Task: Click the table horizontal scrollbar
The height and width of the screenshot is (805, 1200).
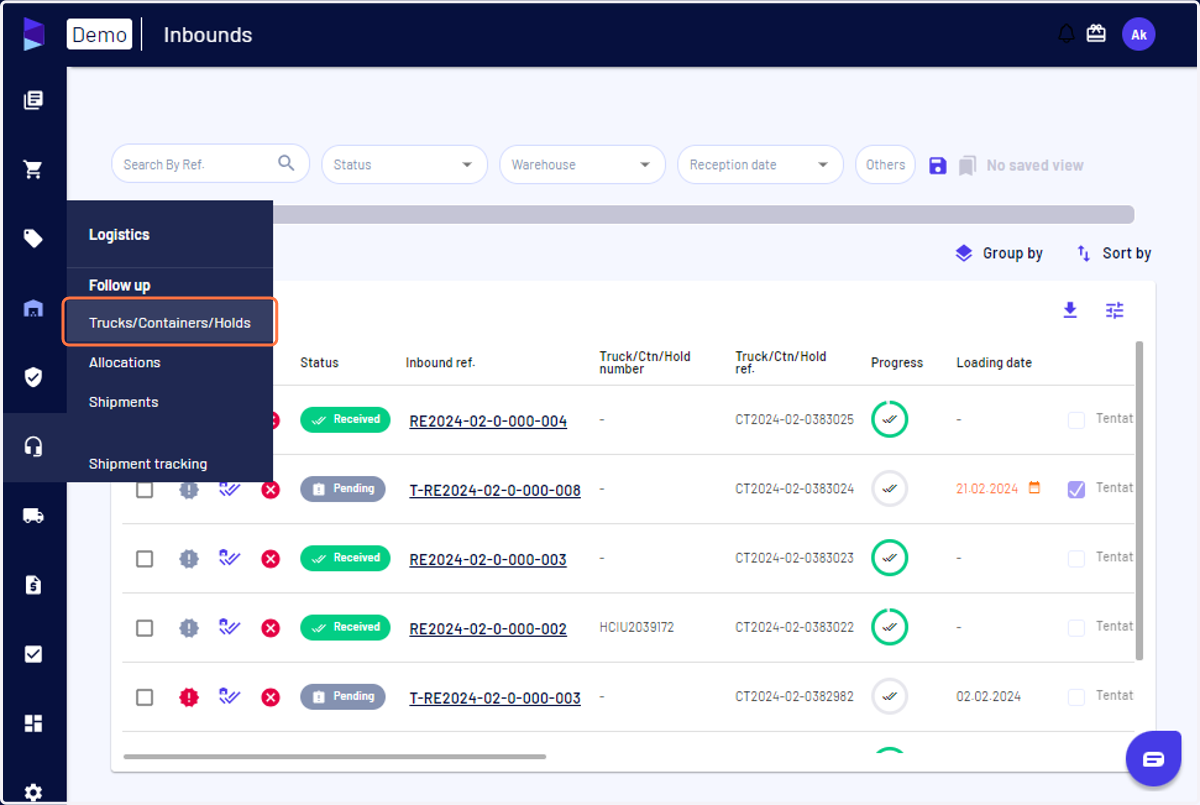Action: click(335, 756)
